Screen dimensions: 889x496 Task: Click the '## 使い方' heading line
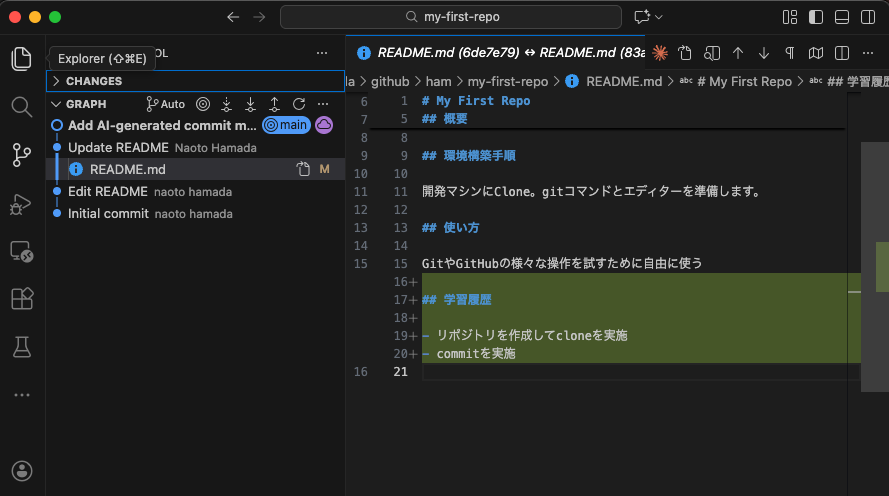point(451,227)
